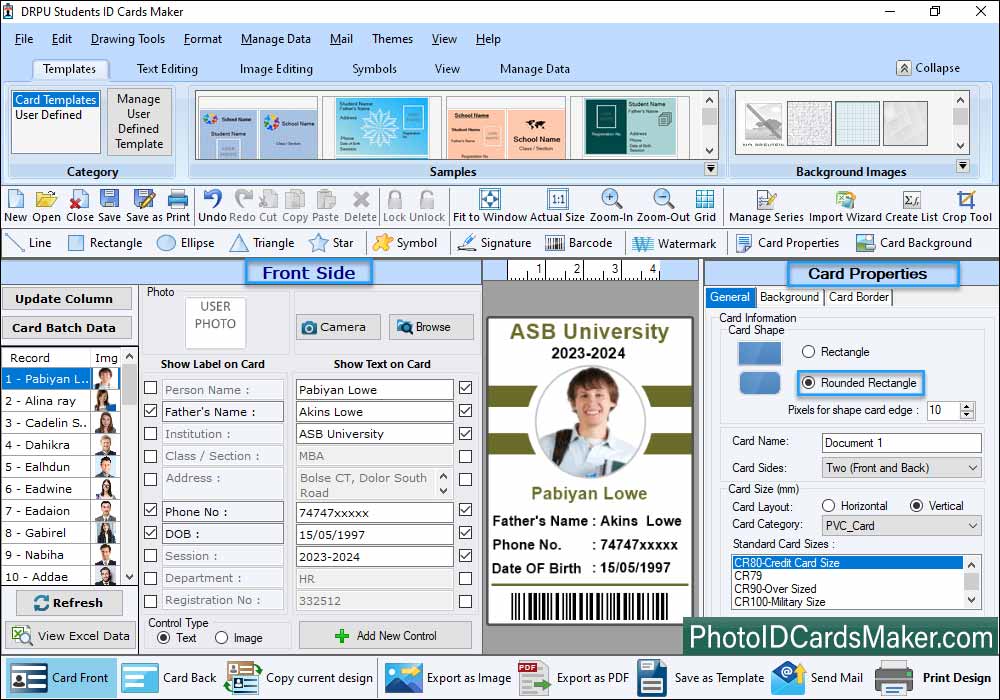This screenshot has width=1000, height=700.
Task: Insert a Barcode element
Action: click(x=578, y=243)
